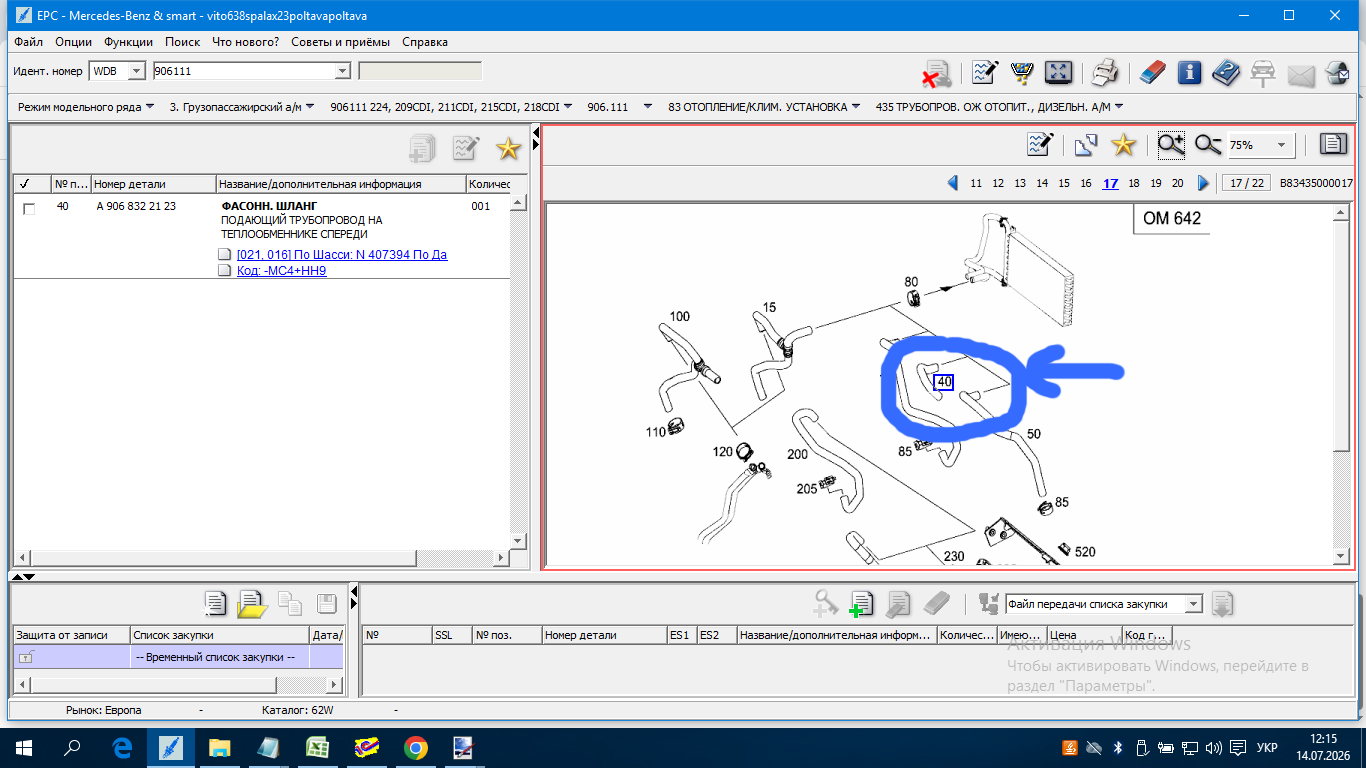Open the main toolbar notes editor icon
This screenshot has height=768, width=1366.
985,72
